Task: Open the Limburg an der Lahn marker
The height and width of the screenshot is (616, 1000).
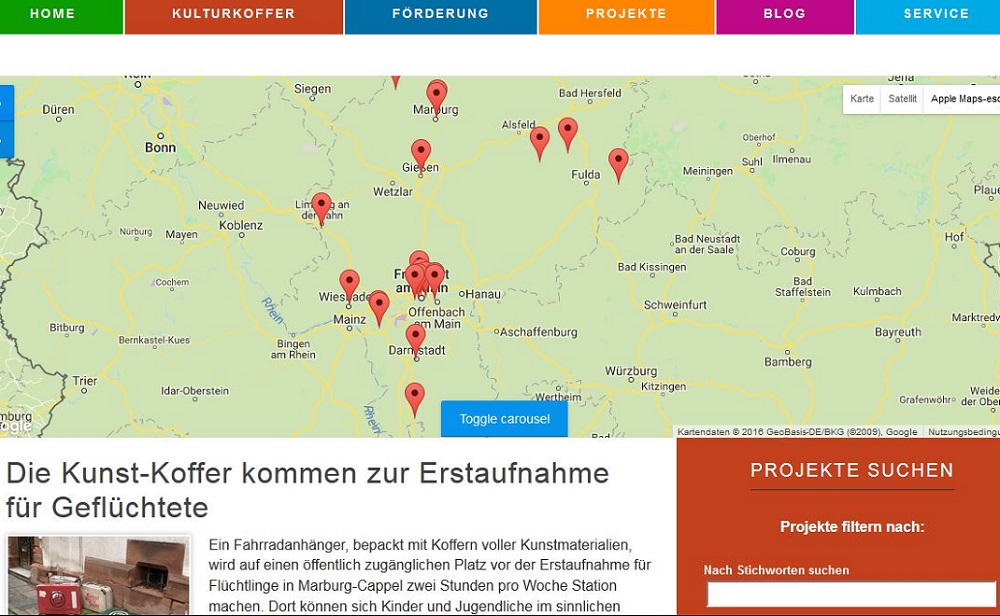Action: point(321,208)
